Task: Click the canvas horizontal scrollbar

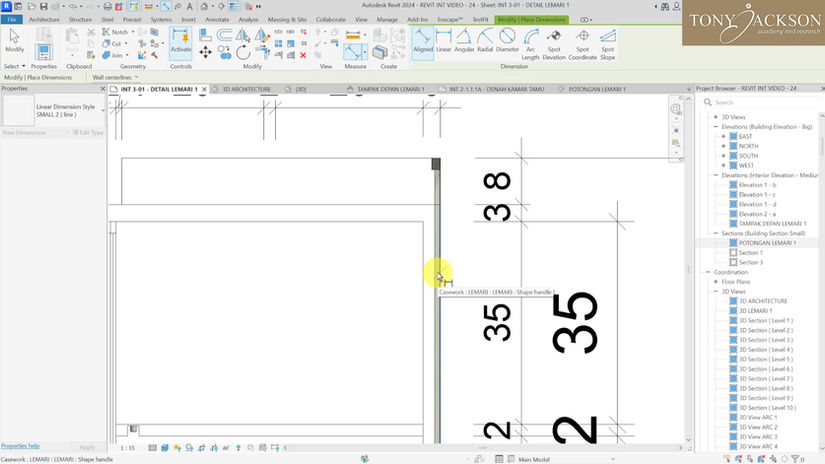Action: [482, 448]
